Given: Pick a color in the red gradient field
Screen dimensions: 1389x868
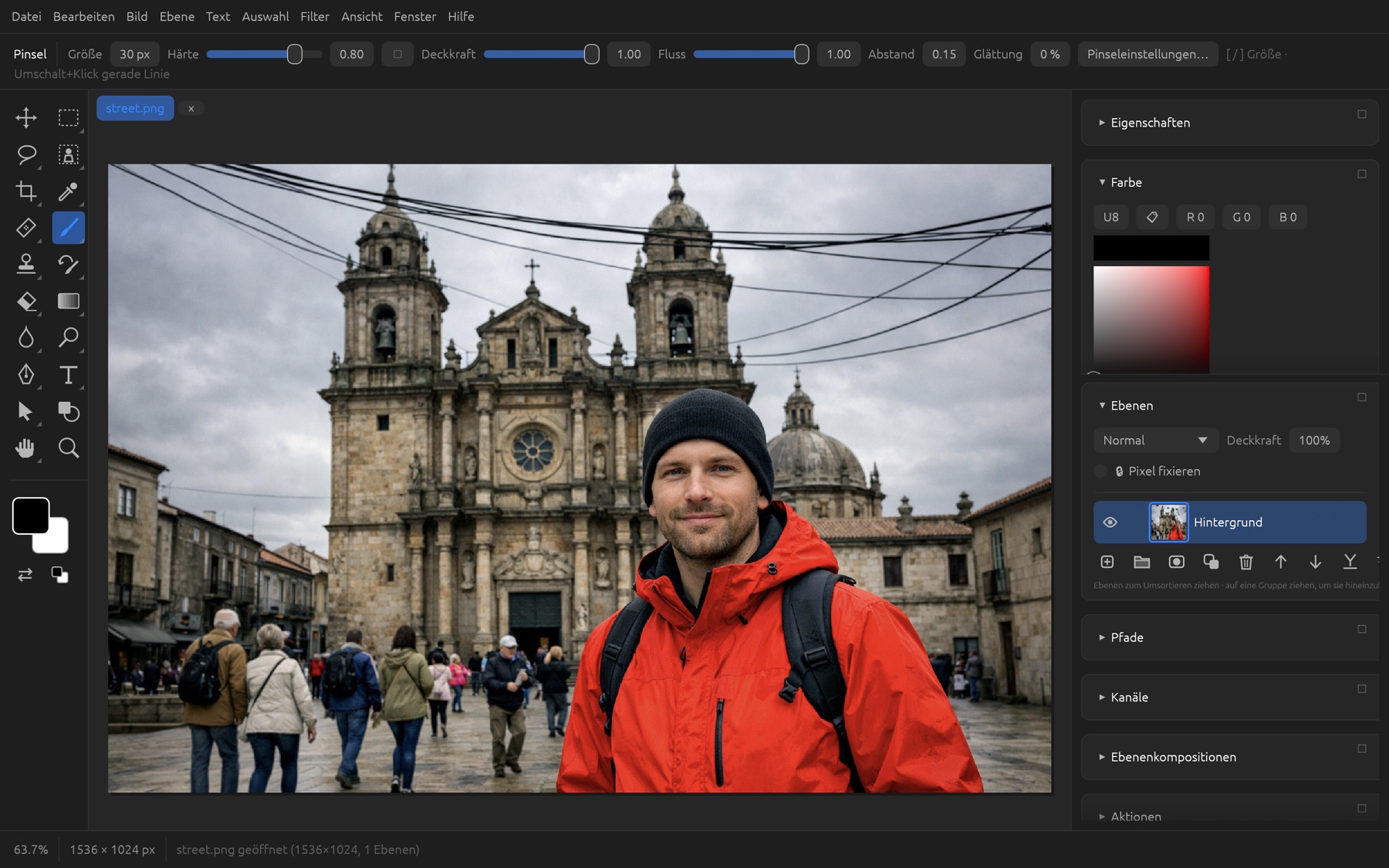Looking at the screenshot, I should click(x=1151, y=319).
